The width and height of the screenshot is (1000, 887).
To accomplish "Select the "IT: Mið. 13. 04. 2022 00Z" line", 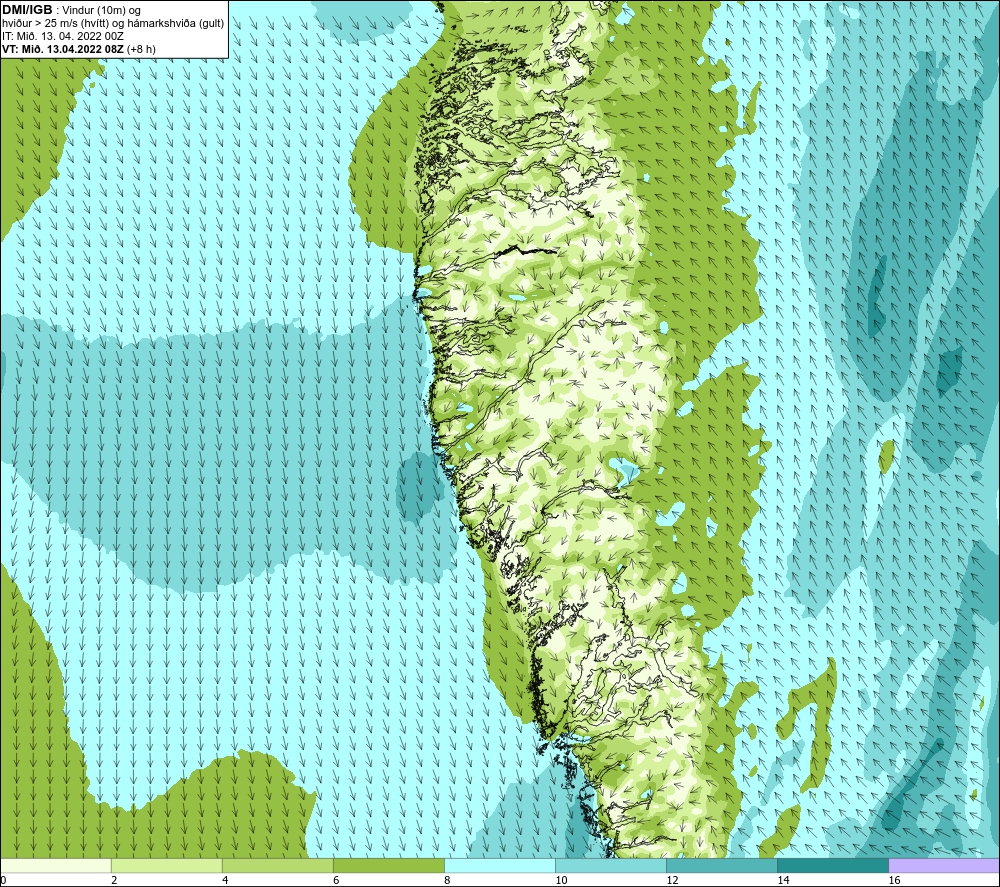I will coord(62,36).
